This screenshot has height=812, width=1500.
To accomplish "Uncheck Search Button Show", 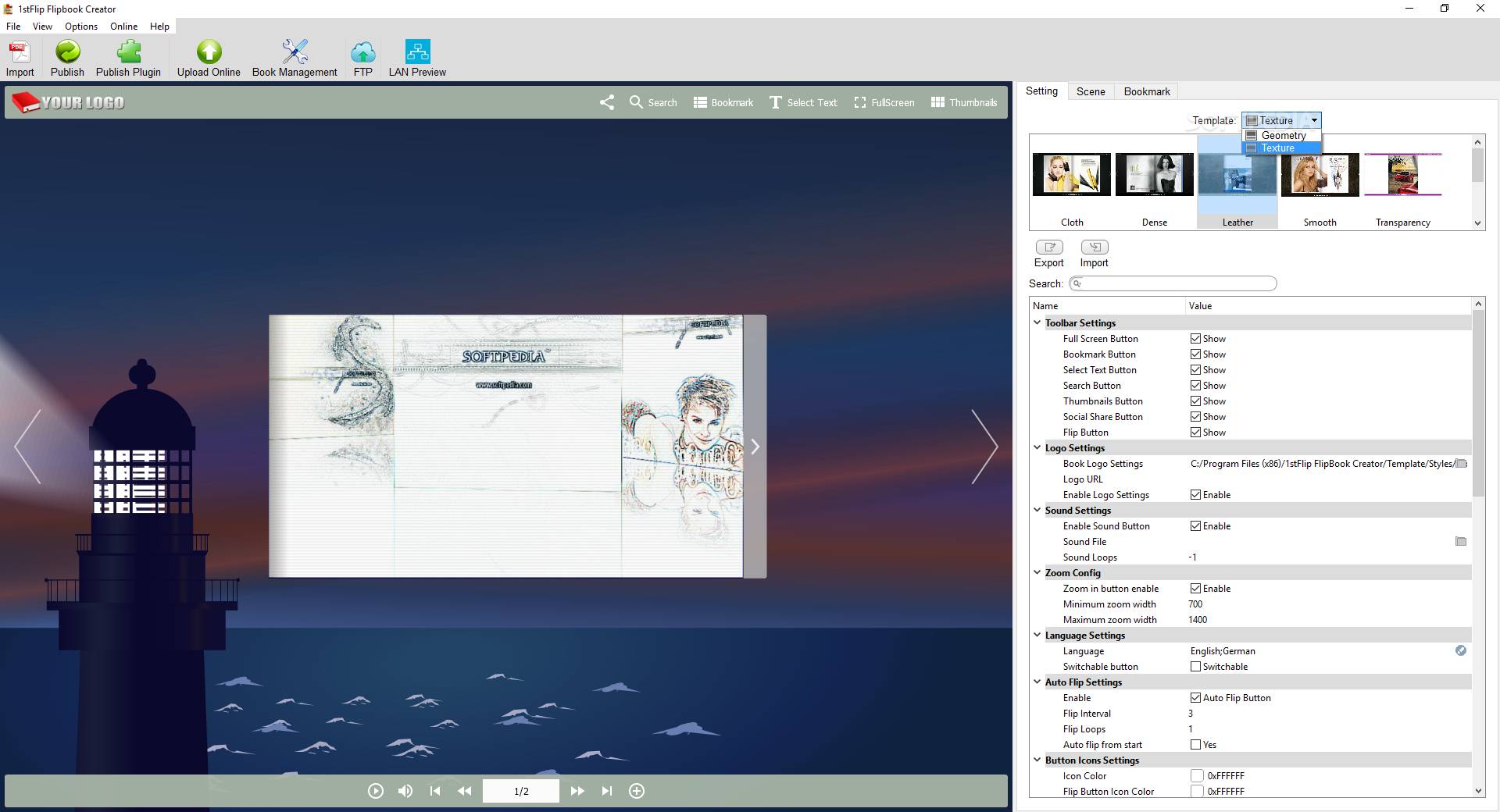I will coord(1195,386).
